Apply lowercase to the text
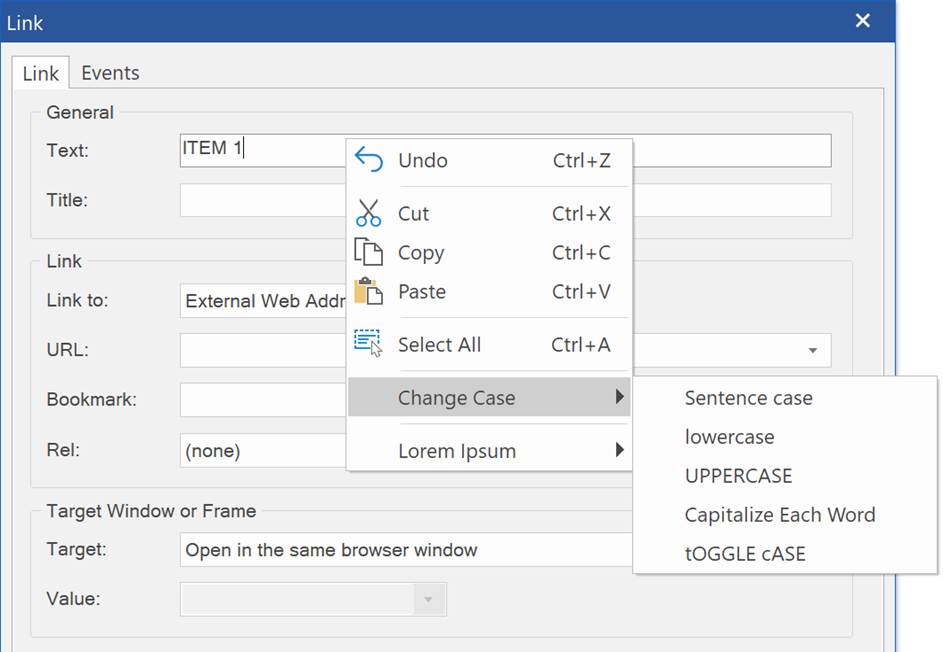Image resolution: width=943 pixels, height=652 pixels. [x=729, y=437]
